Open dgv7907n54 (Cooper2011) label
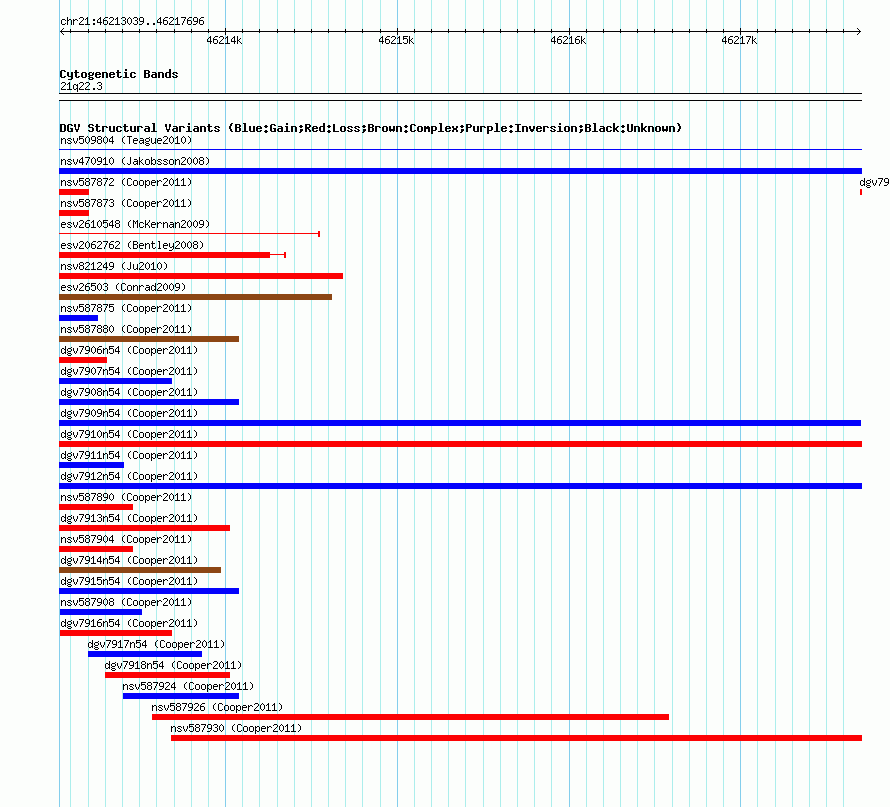 coord(129,371)
